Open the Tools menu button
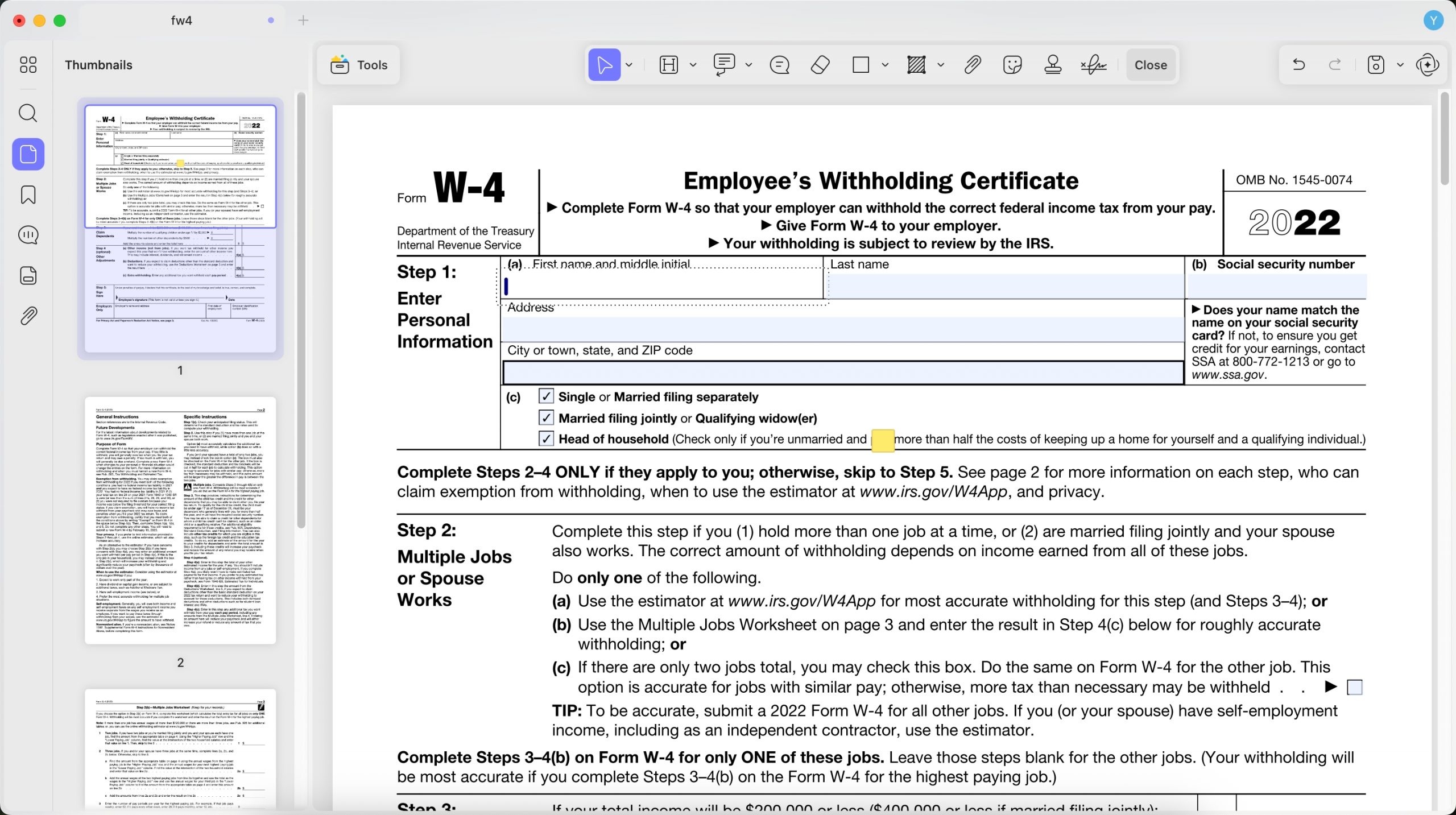This screenshot has width=1456, height=815. click(x=359, y=65)
